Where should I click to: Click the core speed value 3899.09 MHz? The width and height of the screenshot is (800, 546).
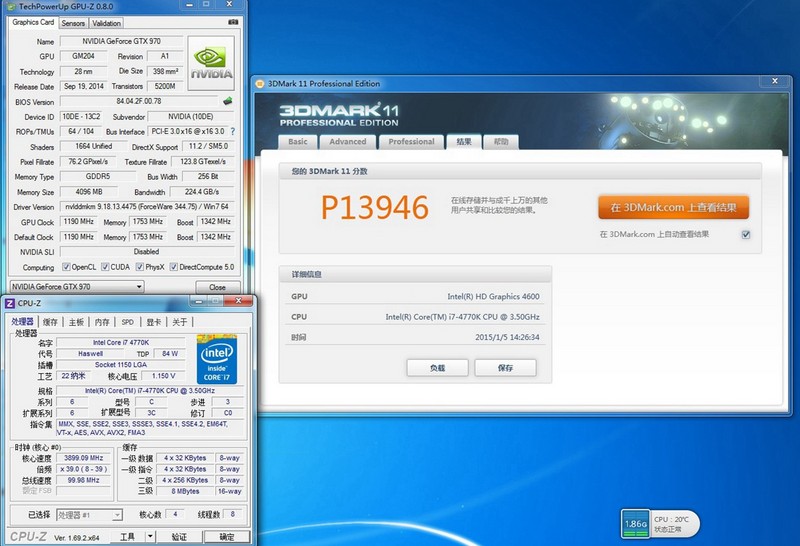pos(84,458)
